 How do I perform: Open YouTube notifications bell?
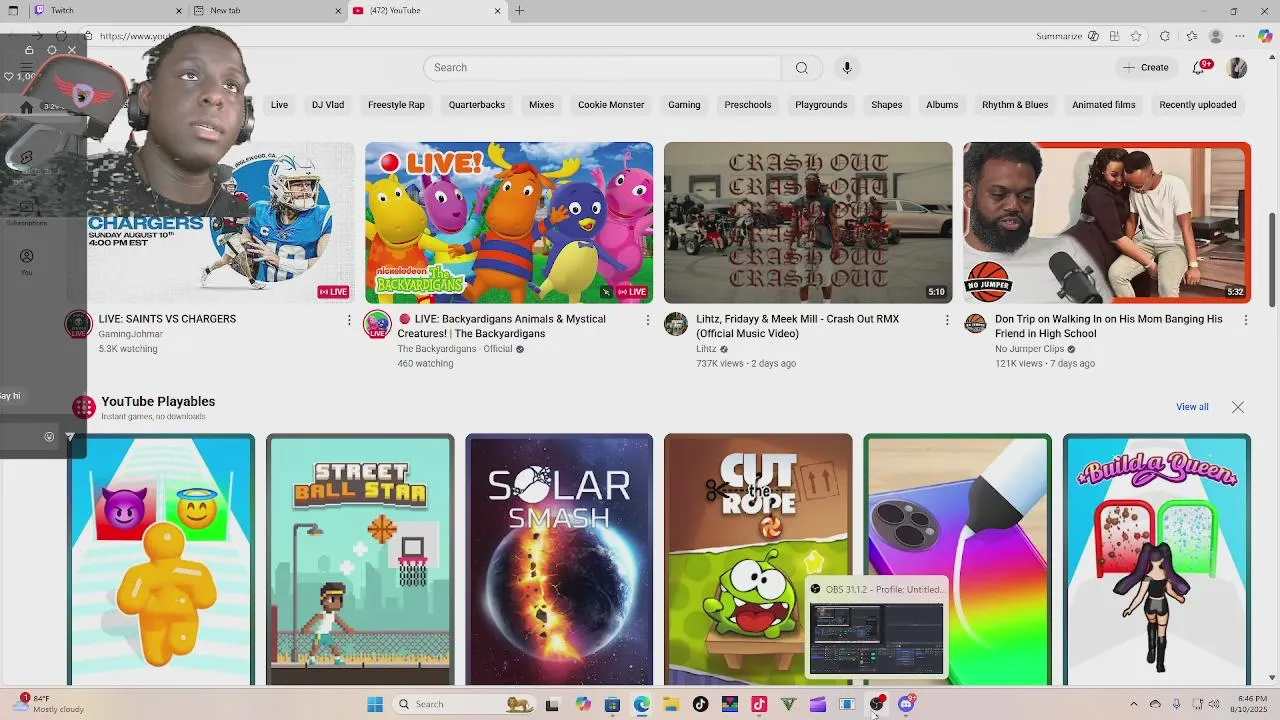(x=1200, y=68)
